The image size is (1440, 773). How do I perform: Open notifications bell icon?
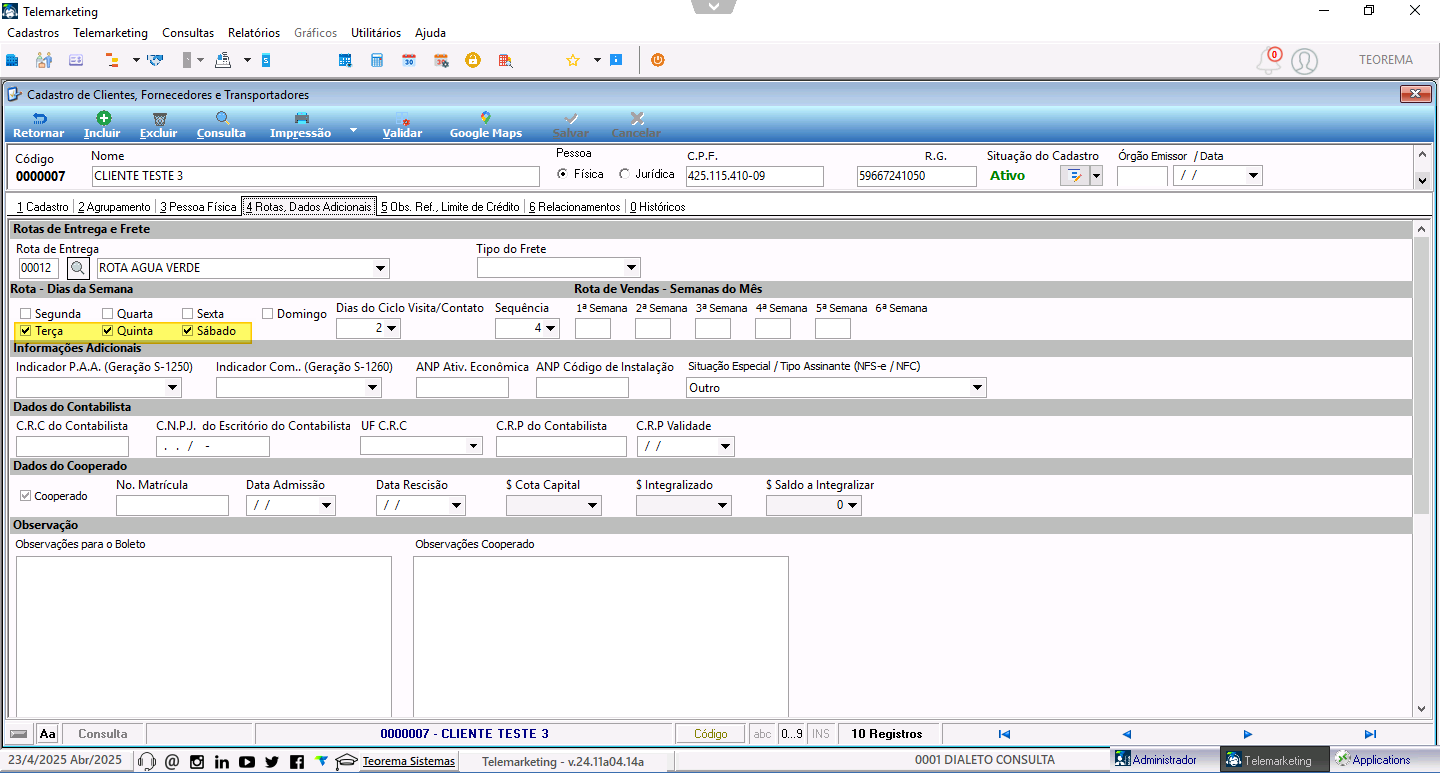pos(1268,61)
